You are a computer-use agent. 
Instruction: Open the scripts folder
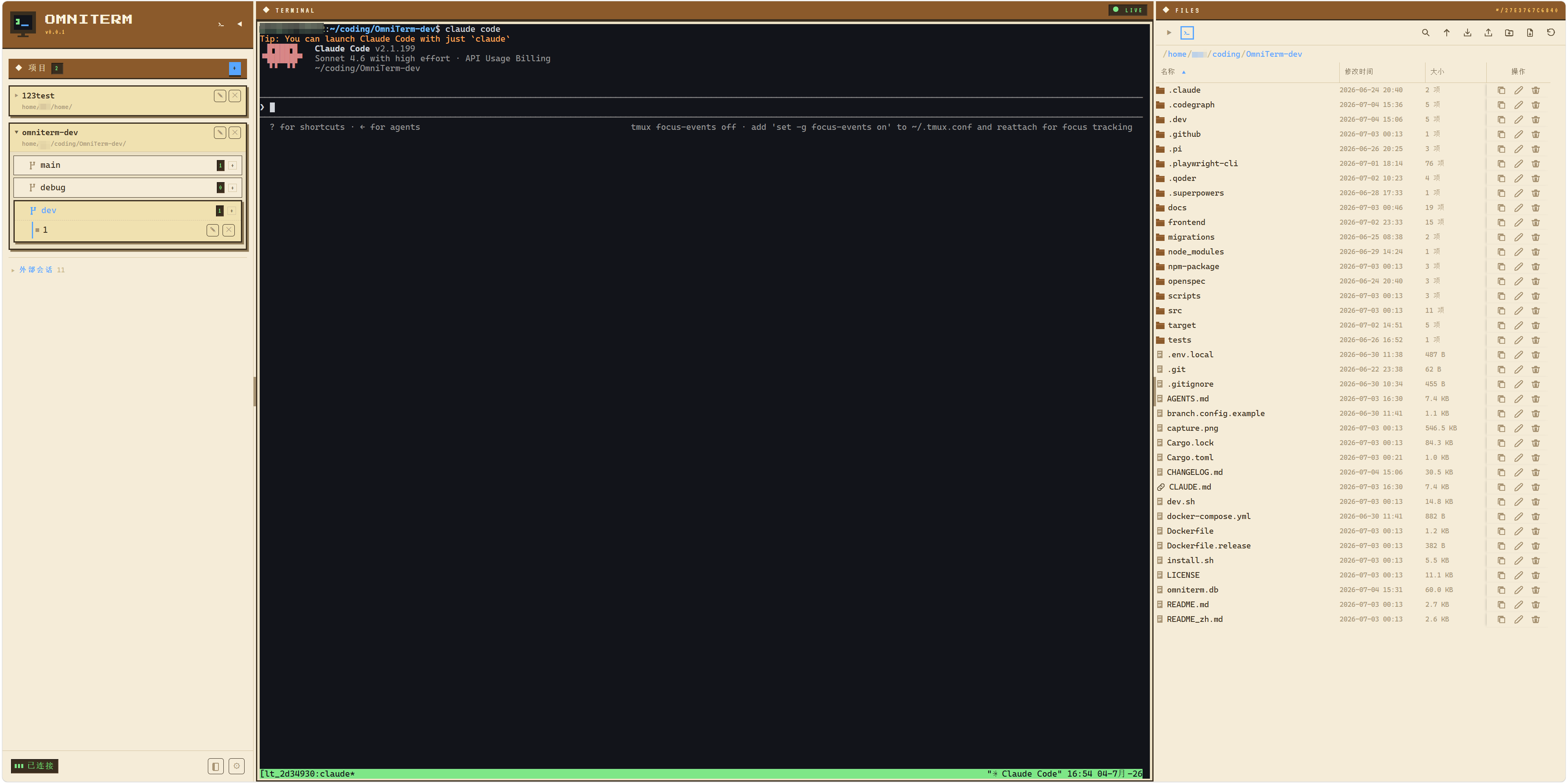point(1183,296)
